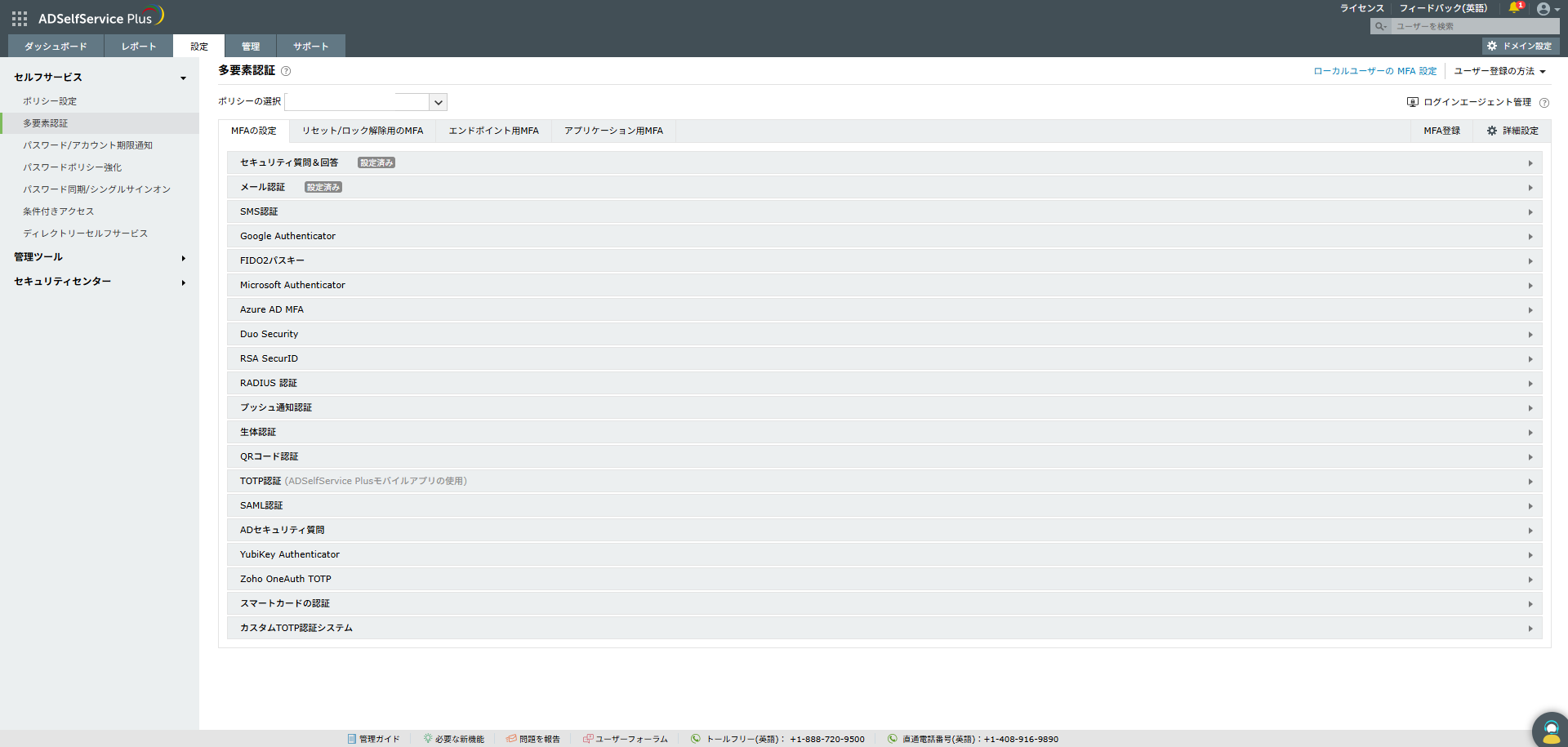This screenshot has height=747, width=1568.
Task: Open ポリシー設定 in the sidebar
Action: (50, 101)
